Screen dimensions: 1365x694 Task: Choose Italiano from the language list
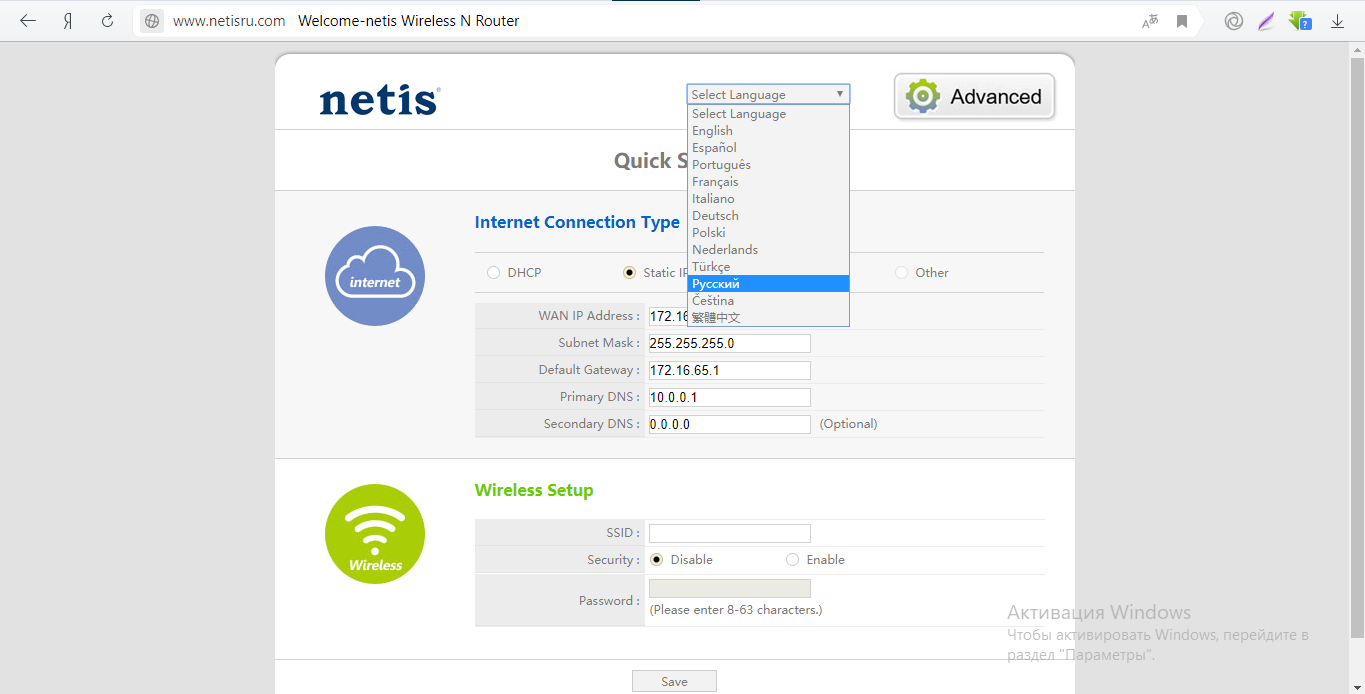point(768,199)
